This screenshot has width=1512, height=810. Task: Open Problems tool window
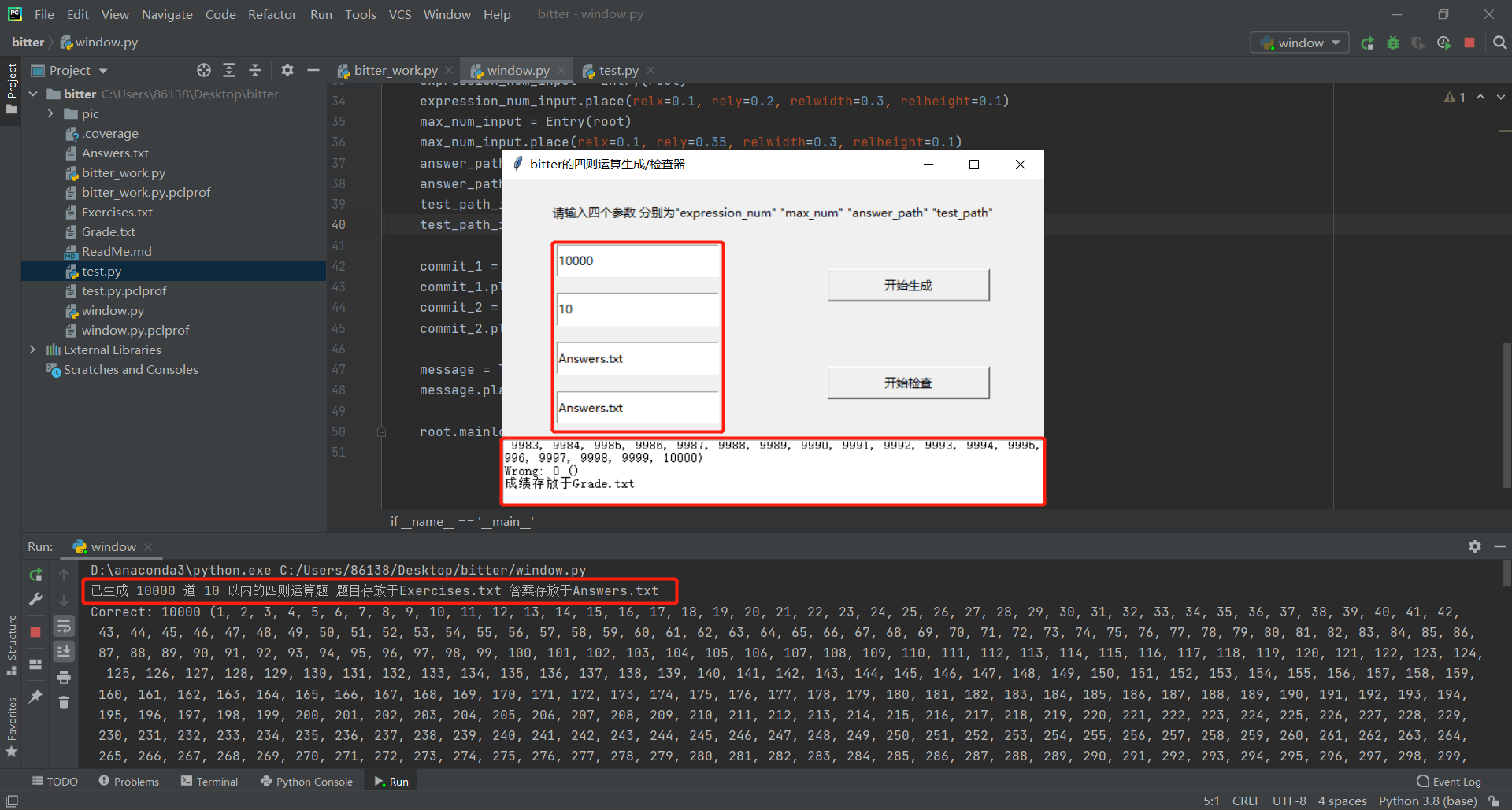pos(128,782)
